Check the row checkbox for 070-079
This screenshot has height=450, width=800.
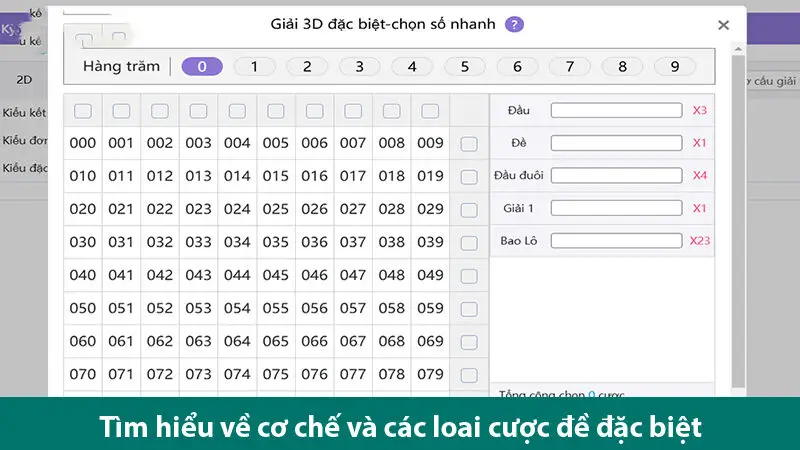point(469,375)
